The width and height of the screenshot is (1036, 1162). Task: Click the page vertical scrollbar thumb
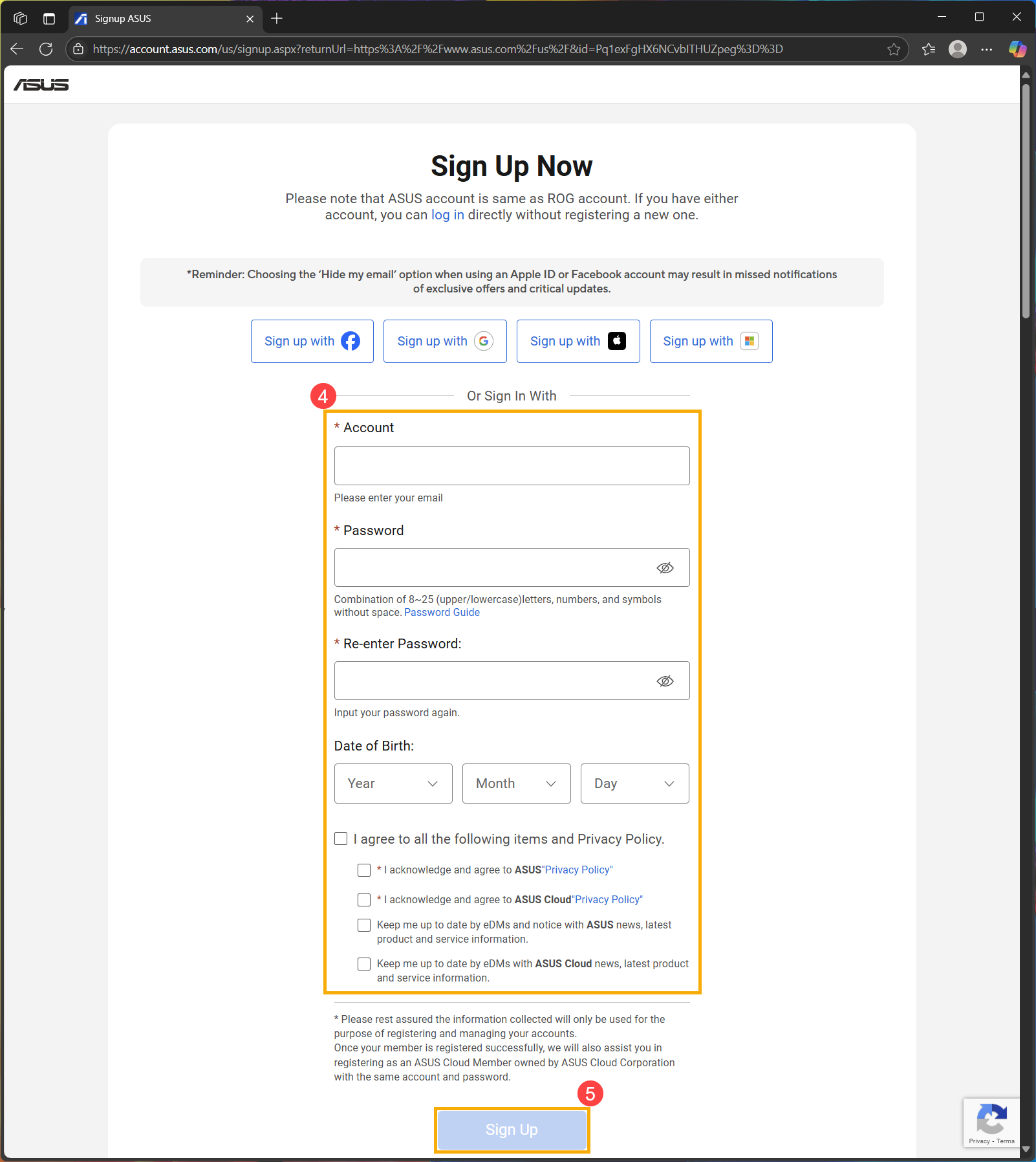(x=1026, y=201)
